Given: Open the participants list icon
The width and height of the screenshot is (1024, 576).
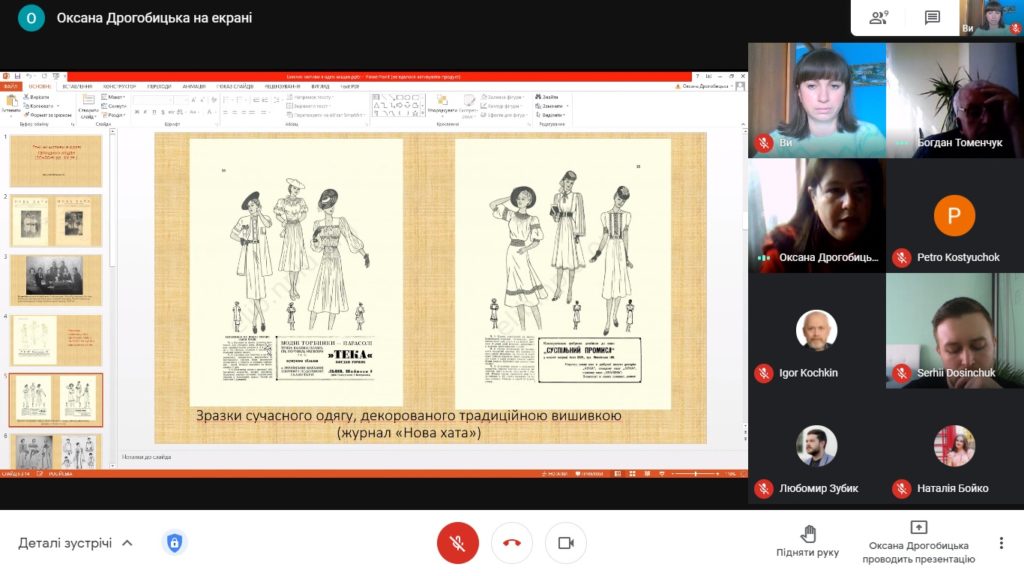Looking at the screenshot, I should (879, 18).
